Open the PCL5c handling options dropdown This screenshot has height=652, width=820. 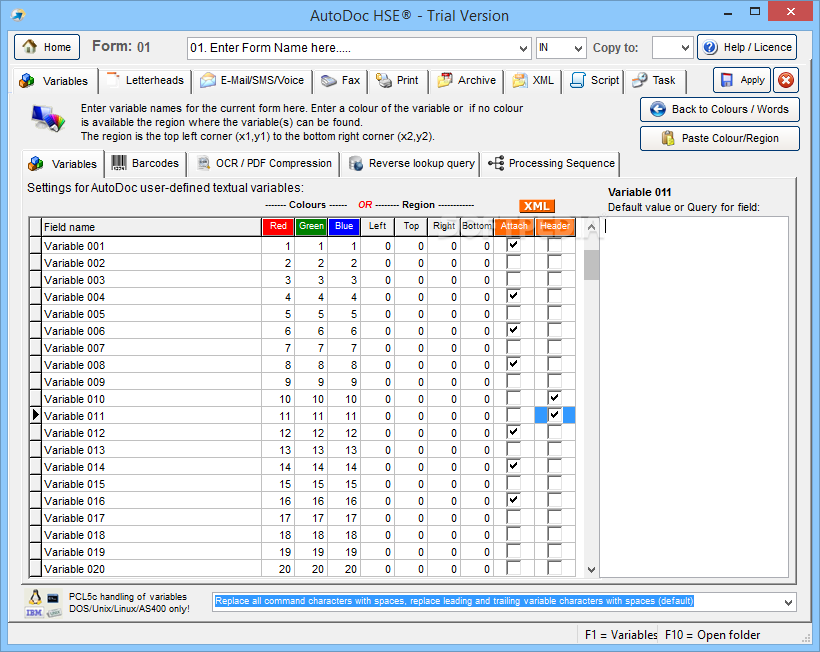788,602
